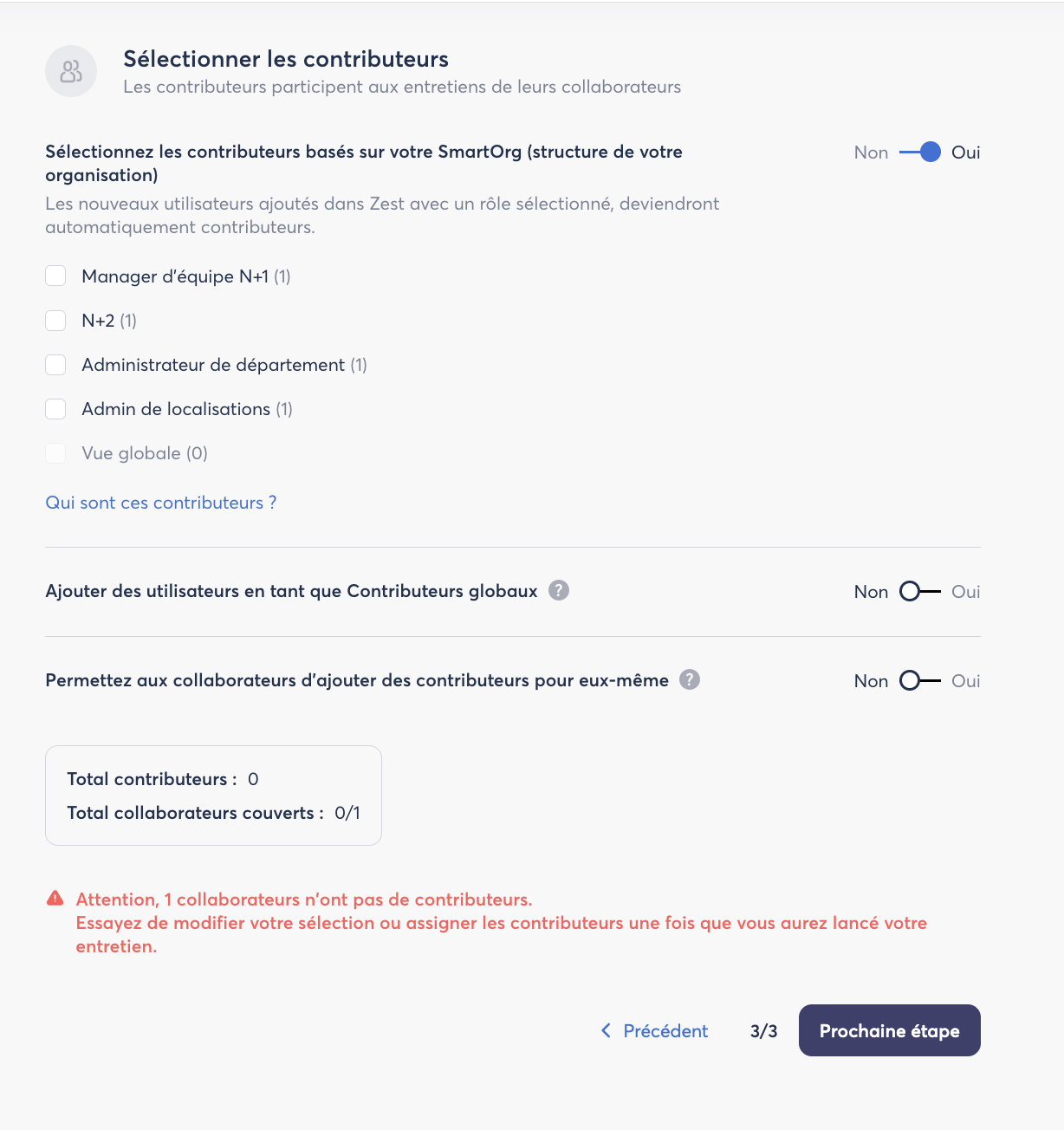Toggle on collaborators adding their own contributors

tap(919, 681)
